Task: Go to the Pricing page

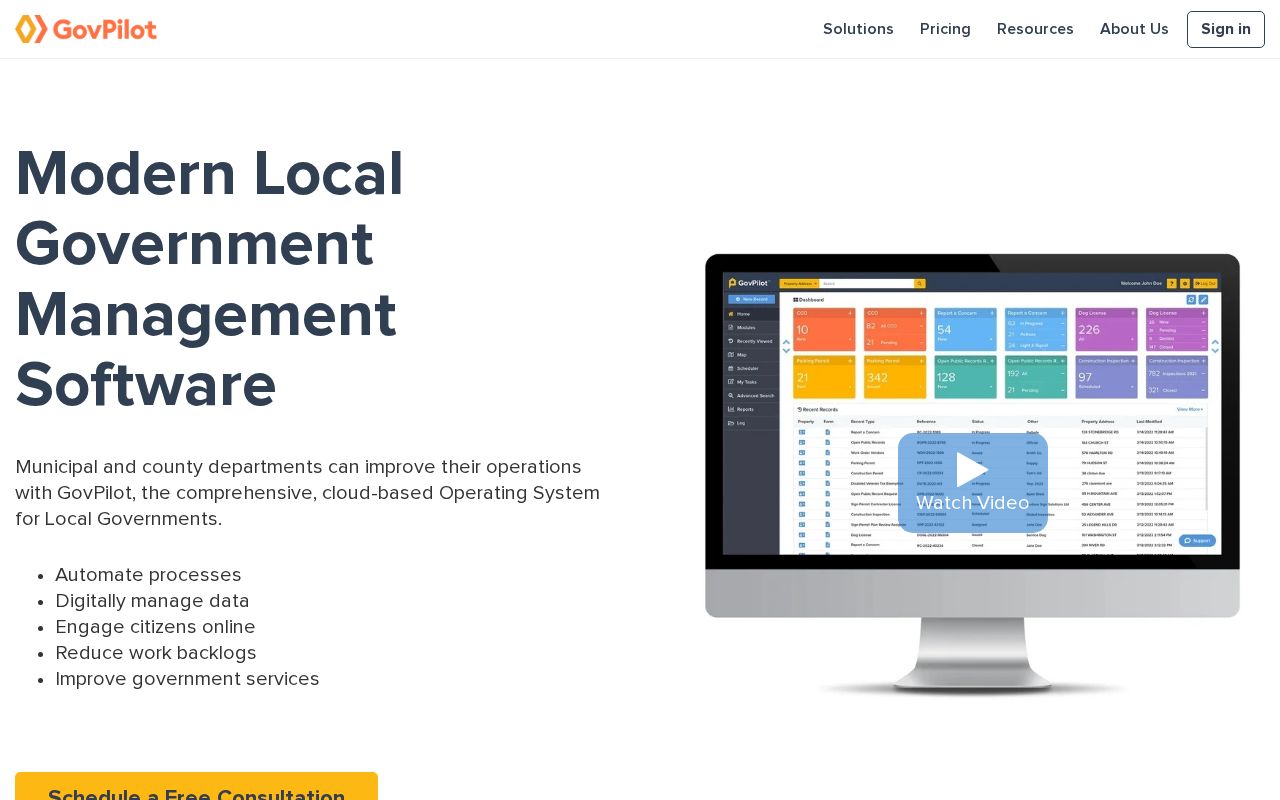Action: click(945, 29)
